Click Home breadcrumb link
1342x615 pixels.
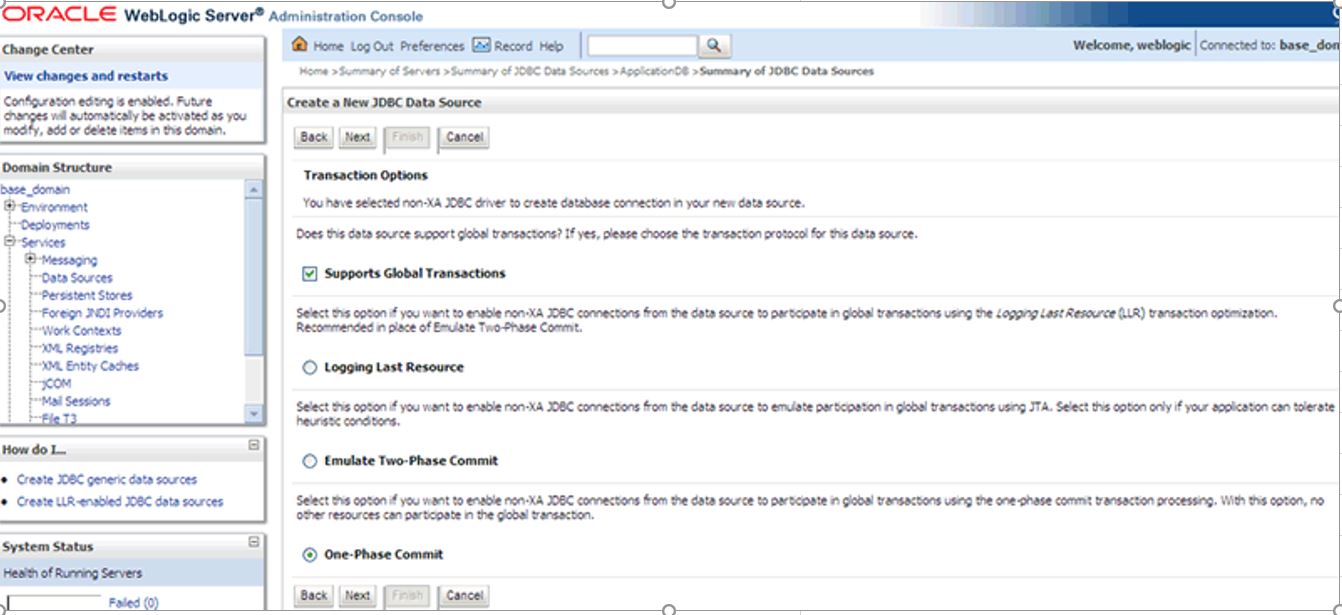pyautogui.click(x=313, y=71)
